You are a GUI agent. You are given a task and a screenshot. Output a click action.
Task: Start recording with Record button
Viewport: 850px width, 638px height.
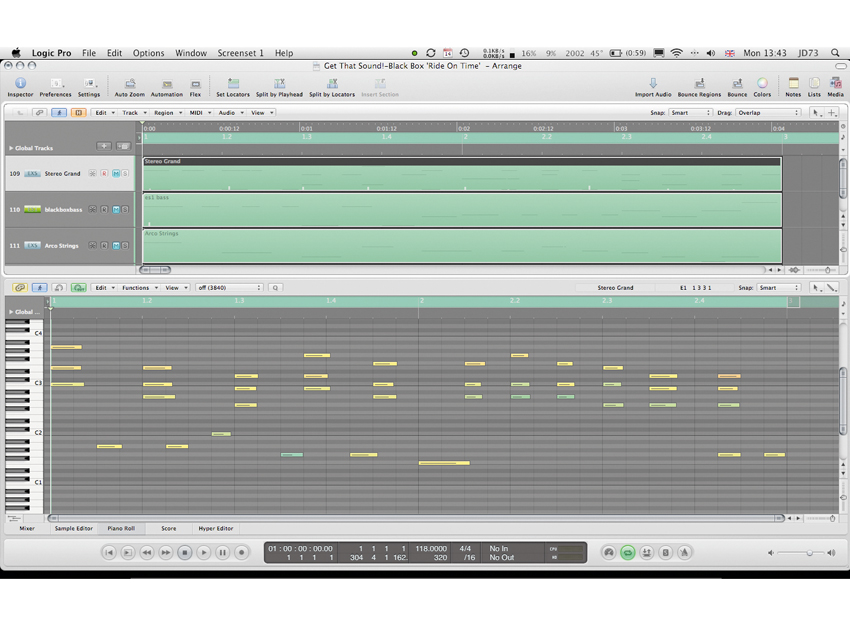[x=241, y=552]
